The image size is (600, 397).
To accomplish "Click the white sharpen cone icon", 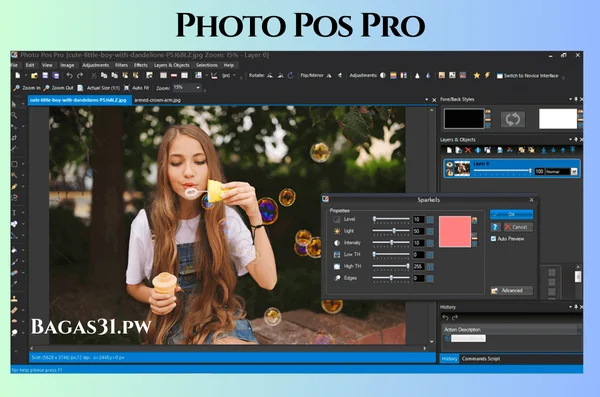I will 417,75.
